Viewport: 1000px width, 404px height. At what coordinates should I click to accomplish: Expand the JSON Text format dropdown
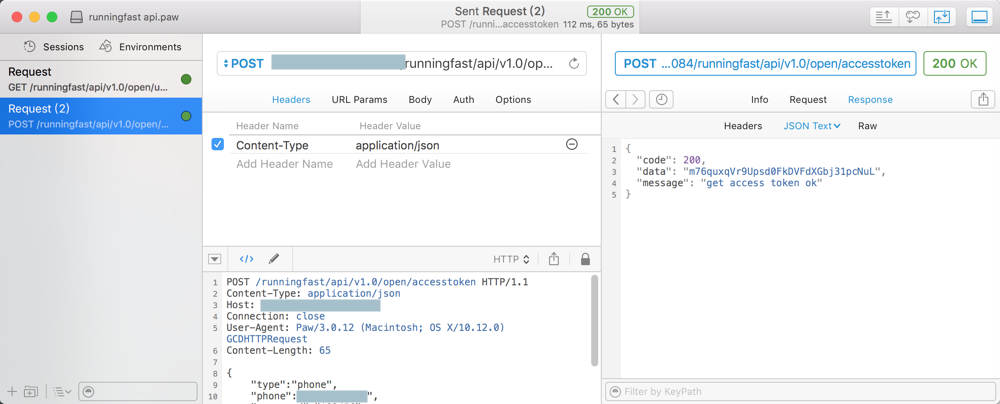pyautogui.click(x=811, y=126)
